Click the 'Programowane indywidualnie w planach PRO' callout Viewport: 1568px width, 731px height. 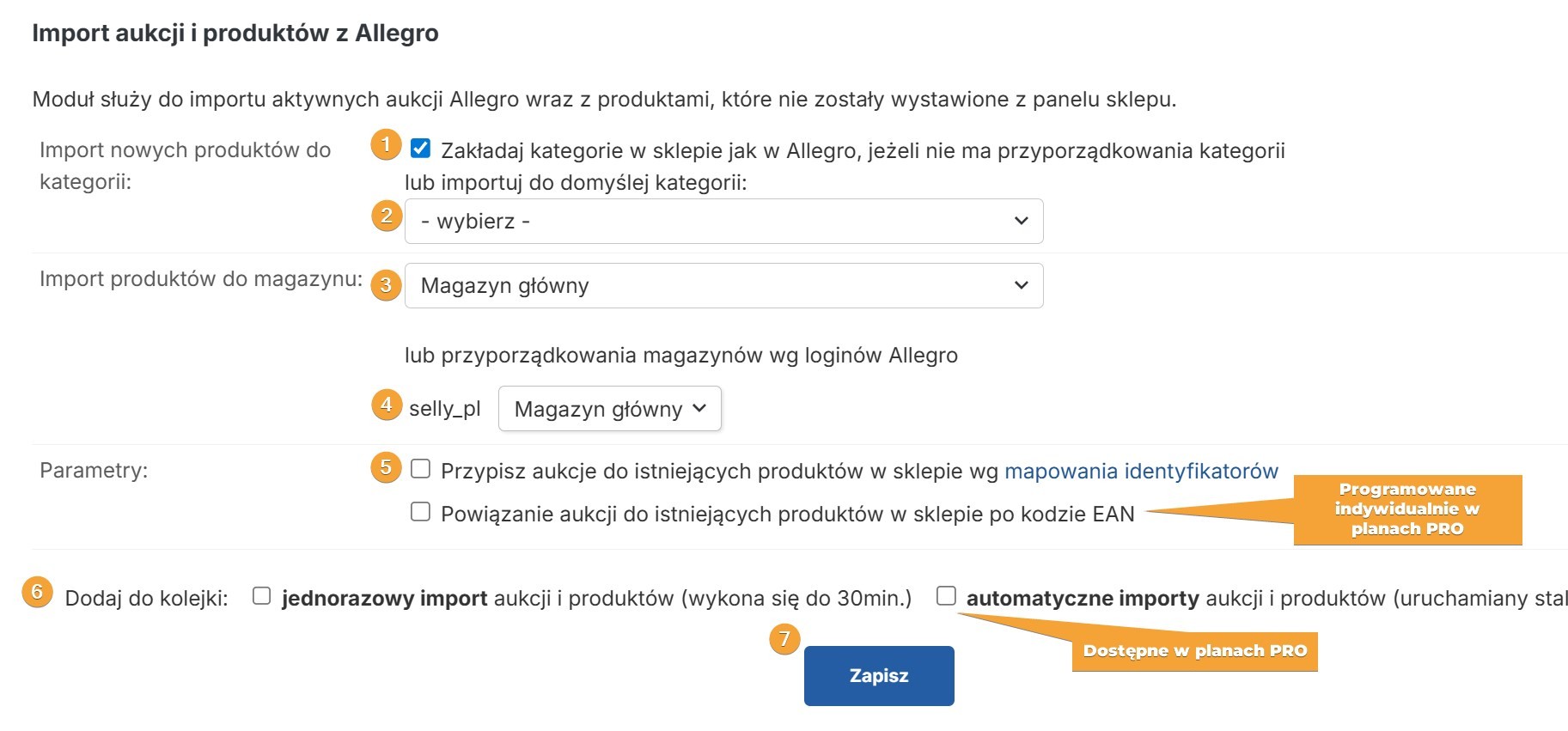(1407, 509)
